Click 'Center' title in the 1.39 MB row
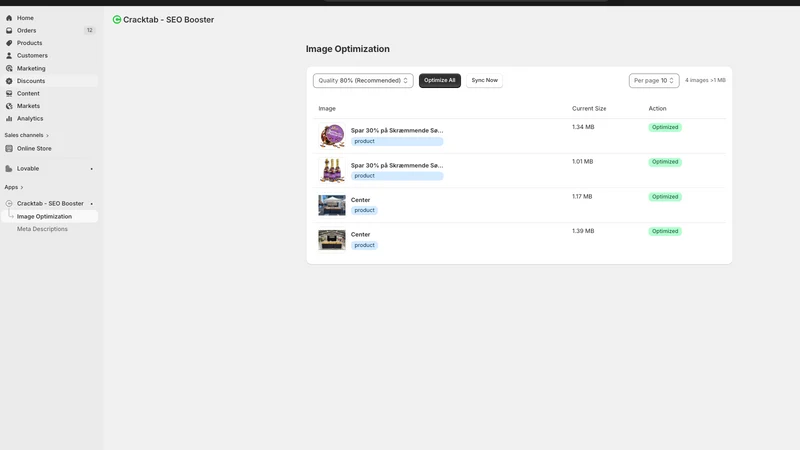The width and height of the screenshot is (800, 450). tap(360, 235)
